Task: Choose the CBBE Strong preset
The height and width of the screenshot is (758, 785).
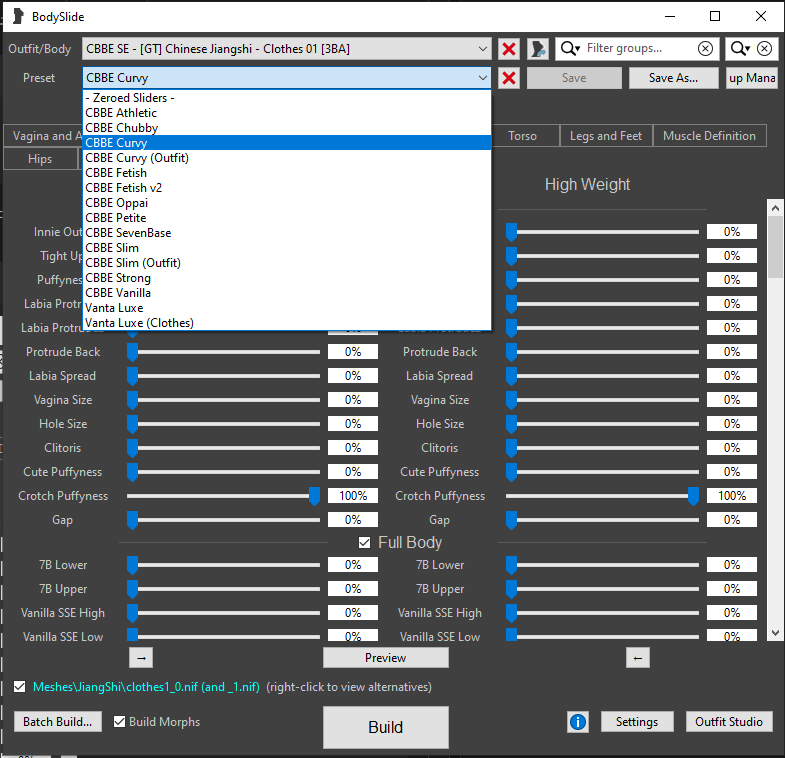Action: [x=287, y=278]
